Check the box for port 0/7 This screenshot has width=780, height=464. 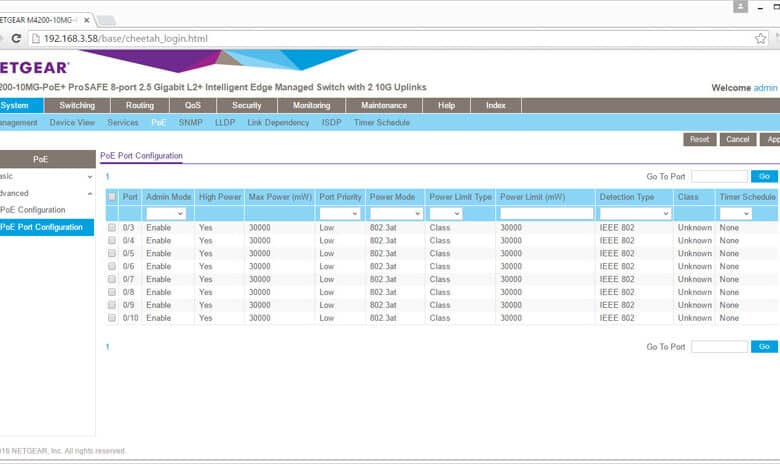(x=112, y=279)
